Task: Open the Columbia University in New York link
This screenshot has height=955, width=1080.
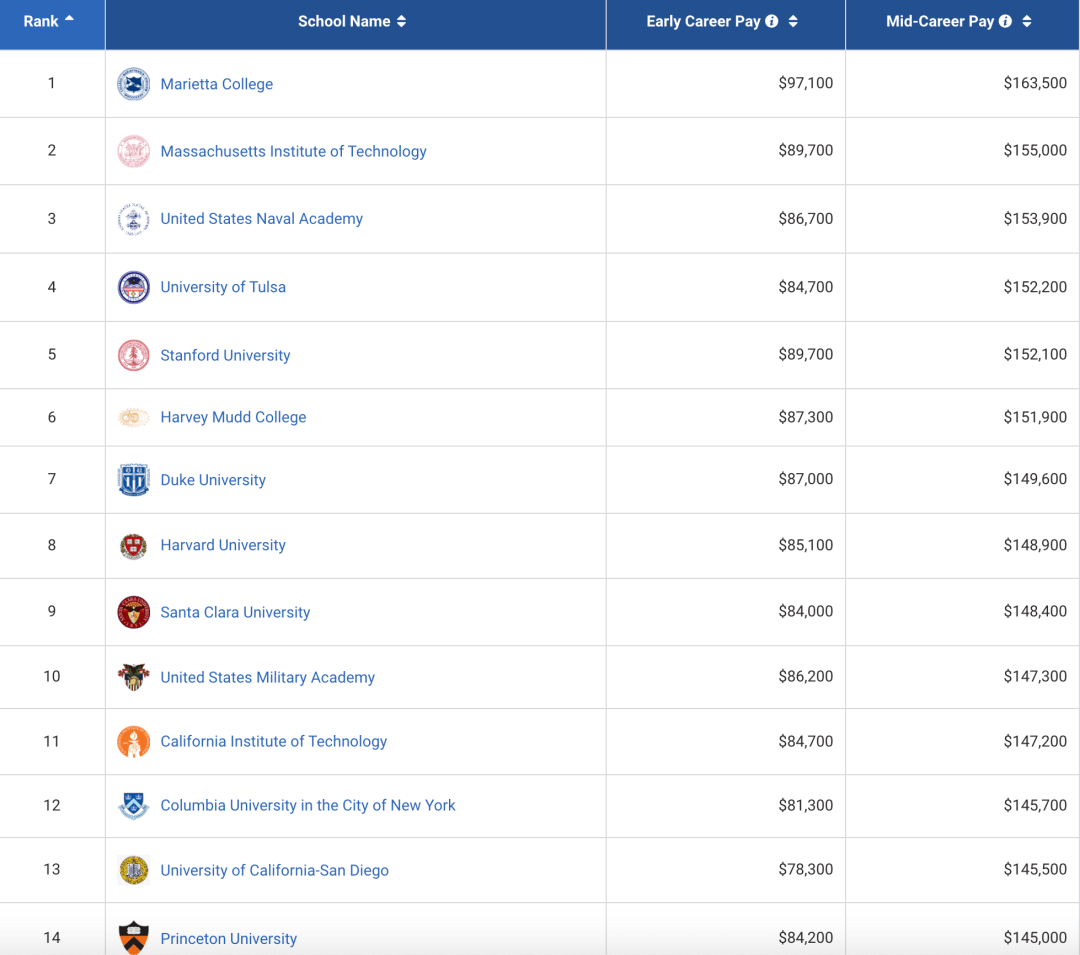Action: point(308,806)
